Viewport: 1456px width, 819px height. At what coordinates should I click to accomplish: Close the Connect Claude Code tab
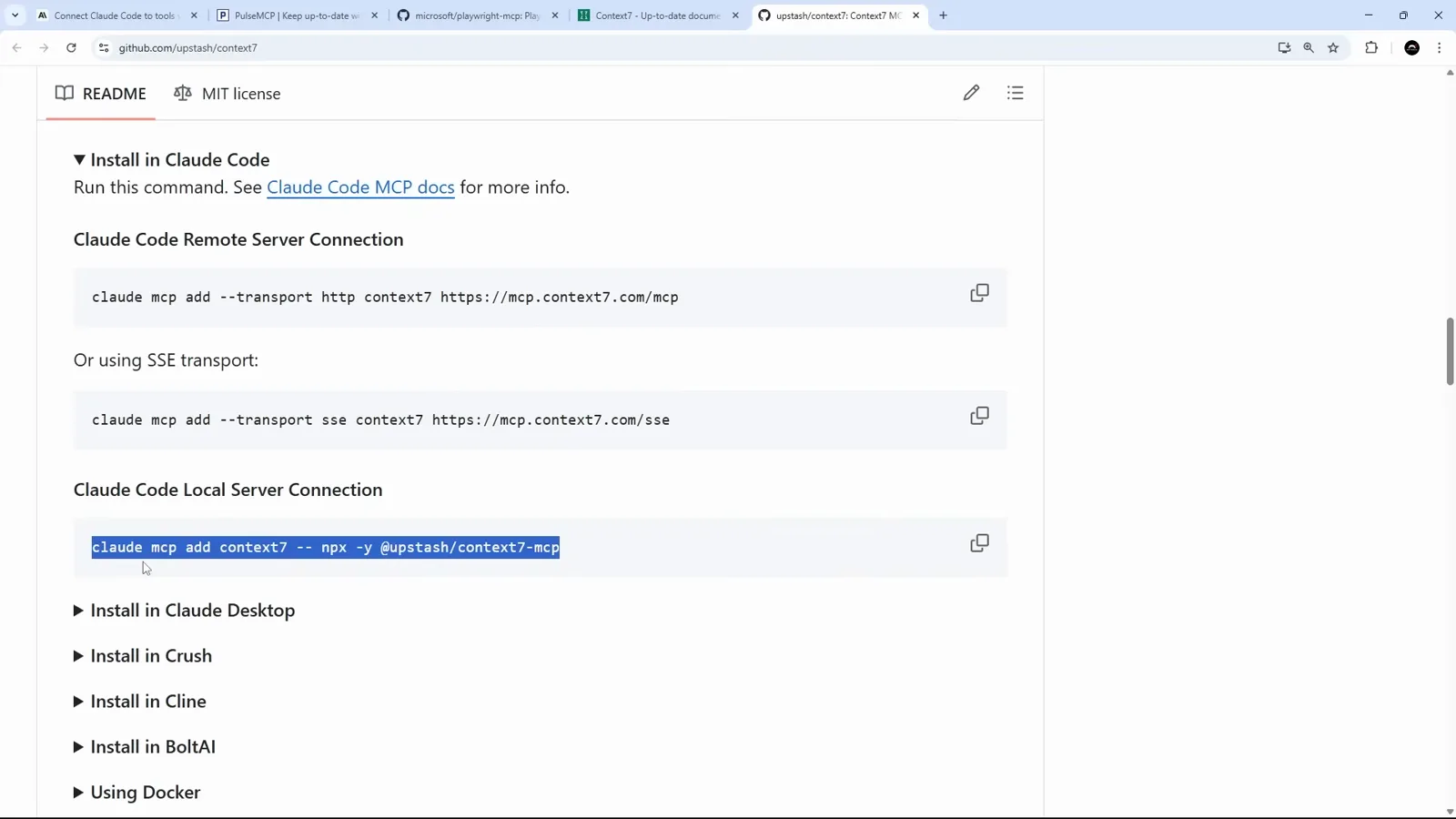pos(194,15)
